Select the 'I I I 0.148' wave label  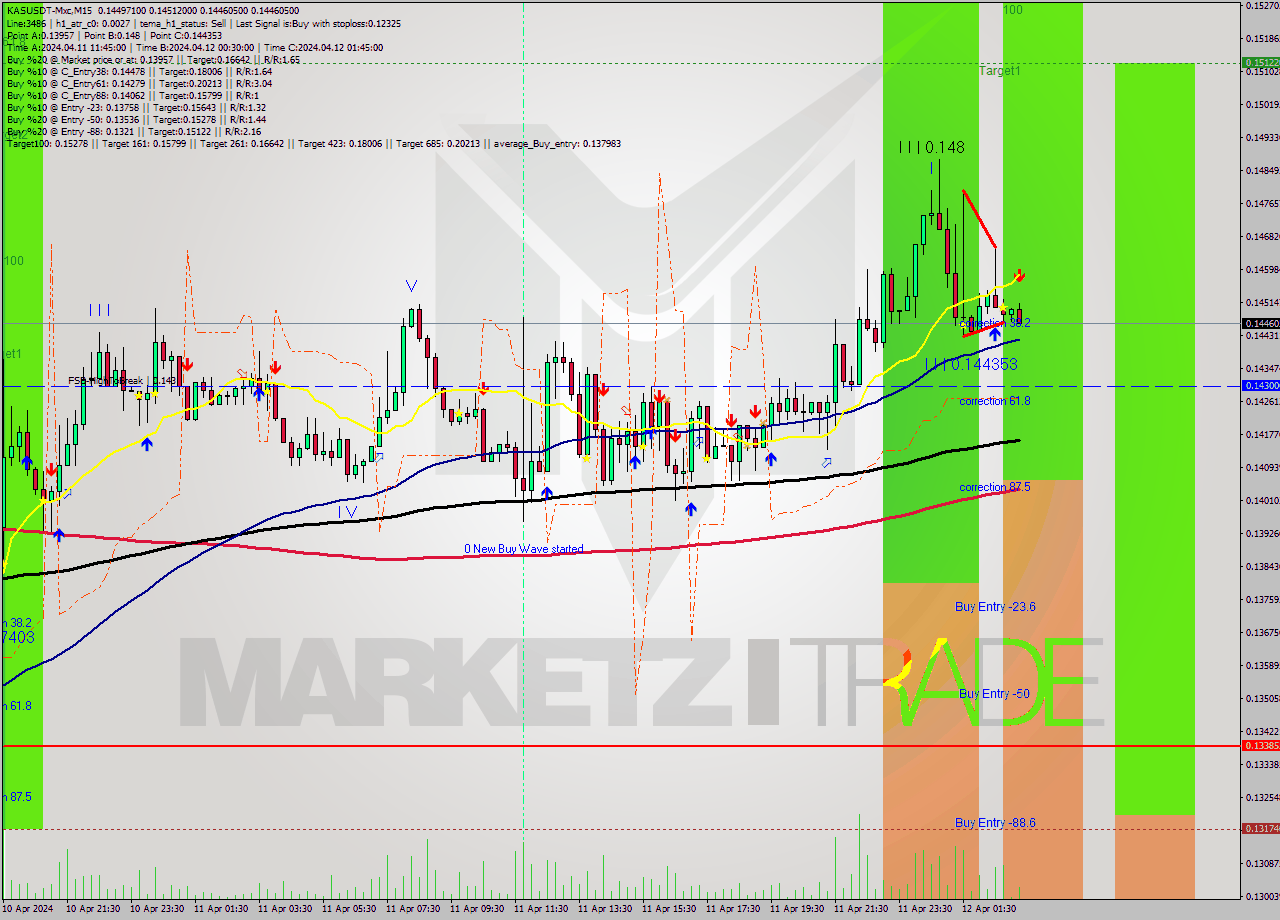(931, 147)
